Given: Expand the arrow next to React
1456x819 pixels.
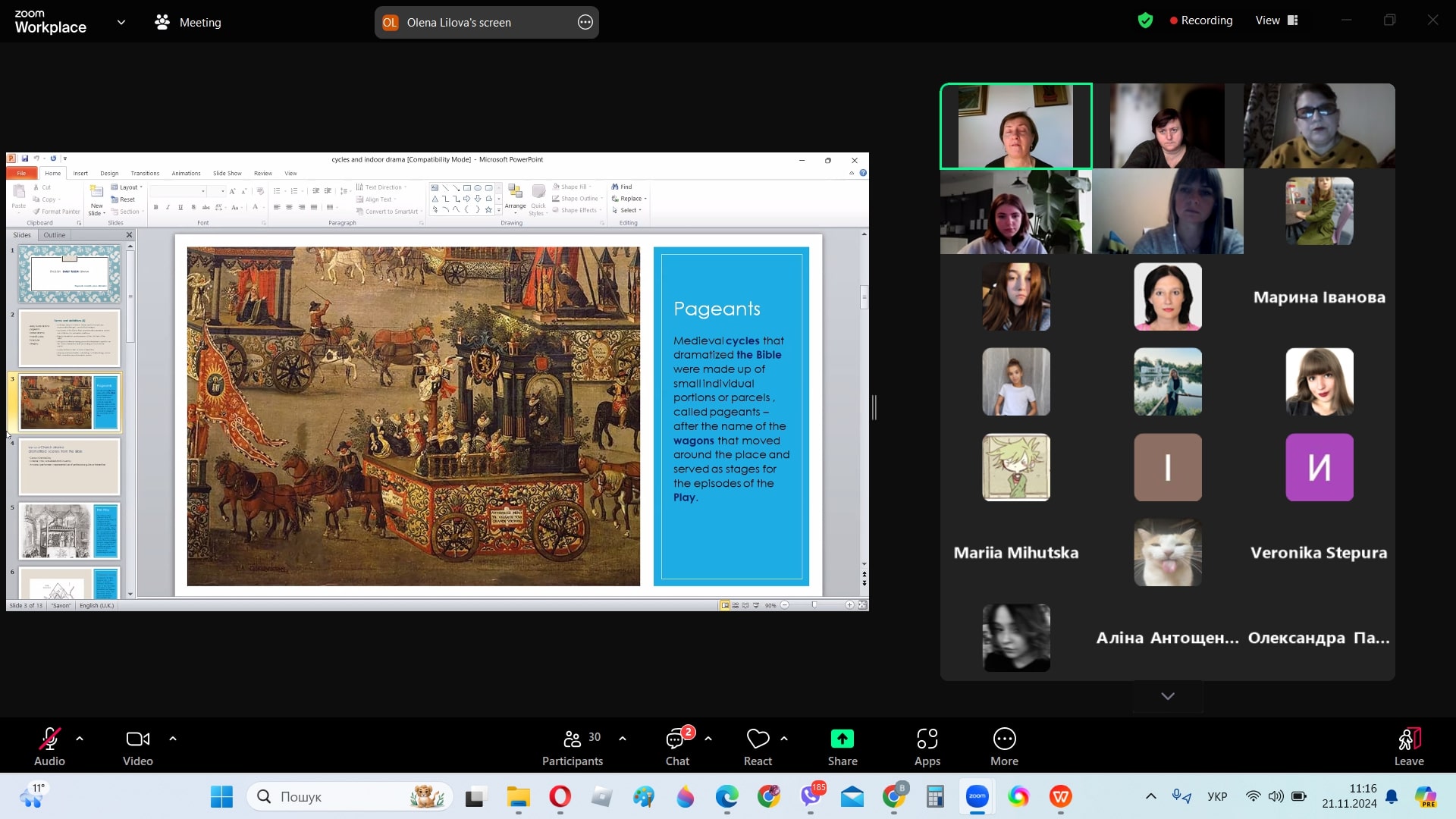Looking at the screenshot, I should click(784, 739).
